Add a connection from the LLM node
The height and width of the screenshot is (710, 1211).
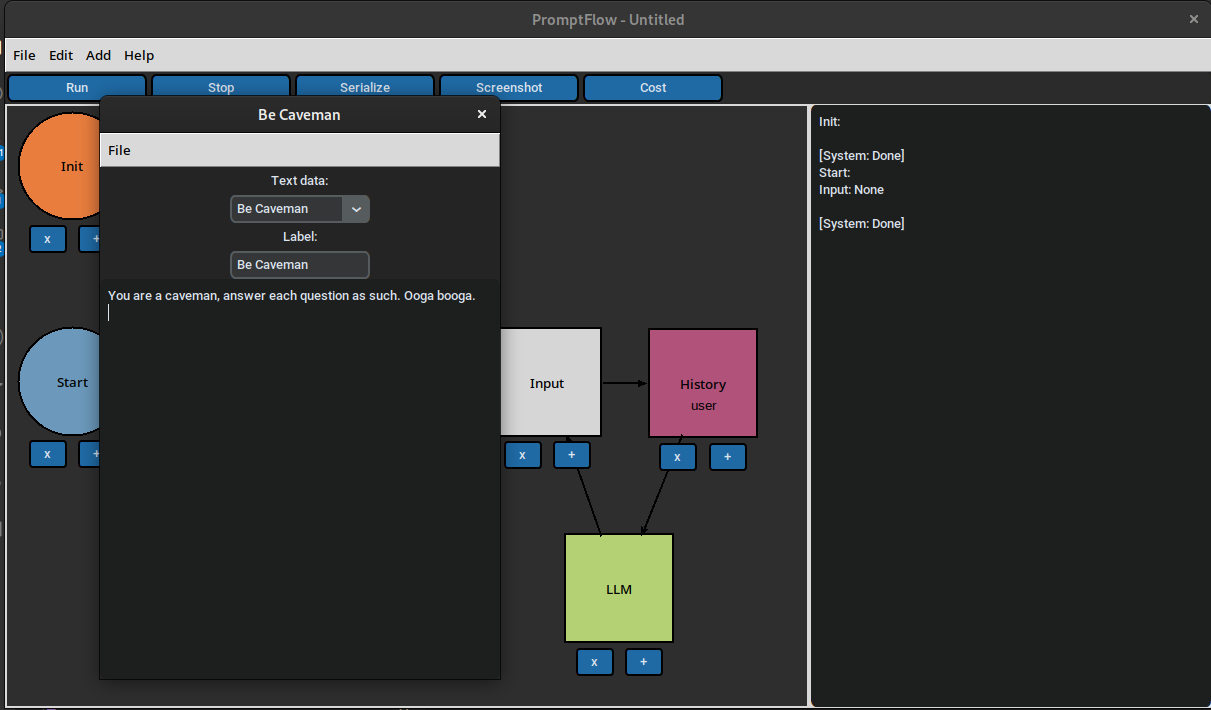click(x=643, y=661)
